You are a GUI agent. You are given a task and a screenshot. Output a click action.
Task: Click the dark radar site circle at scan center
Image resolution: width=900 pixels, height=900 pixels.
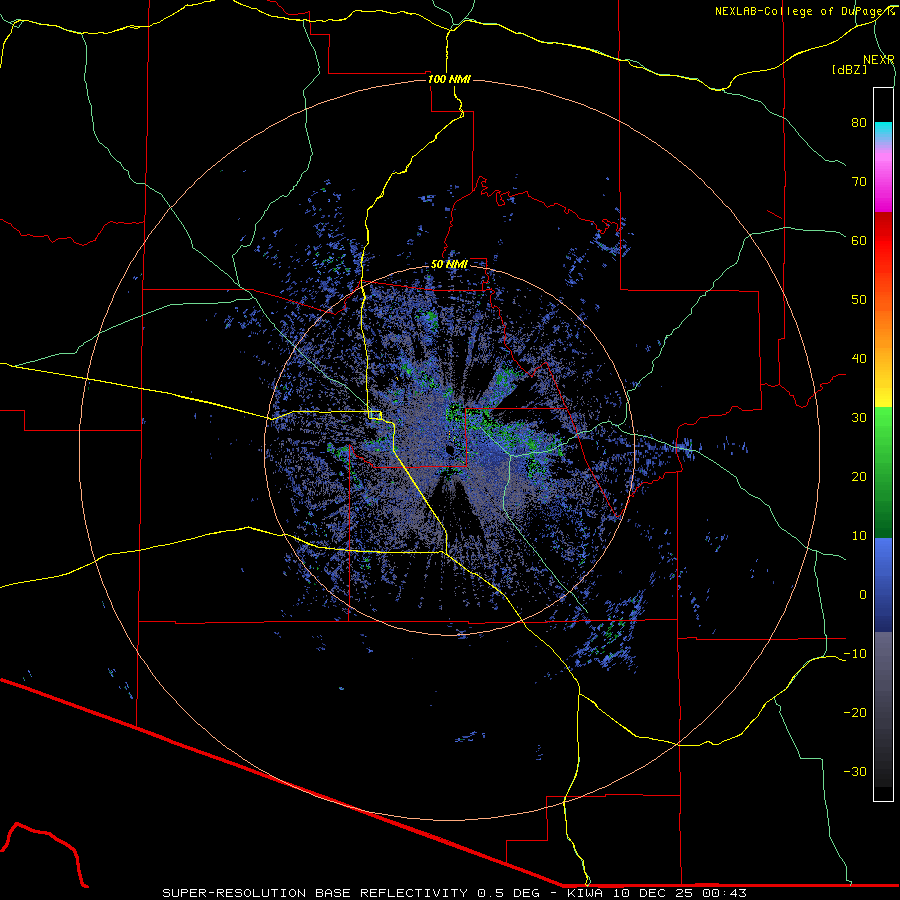[449, 450]
